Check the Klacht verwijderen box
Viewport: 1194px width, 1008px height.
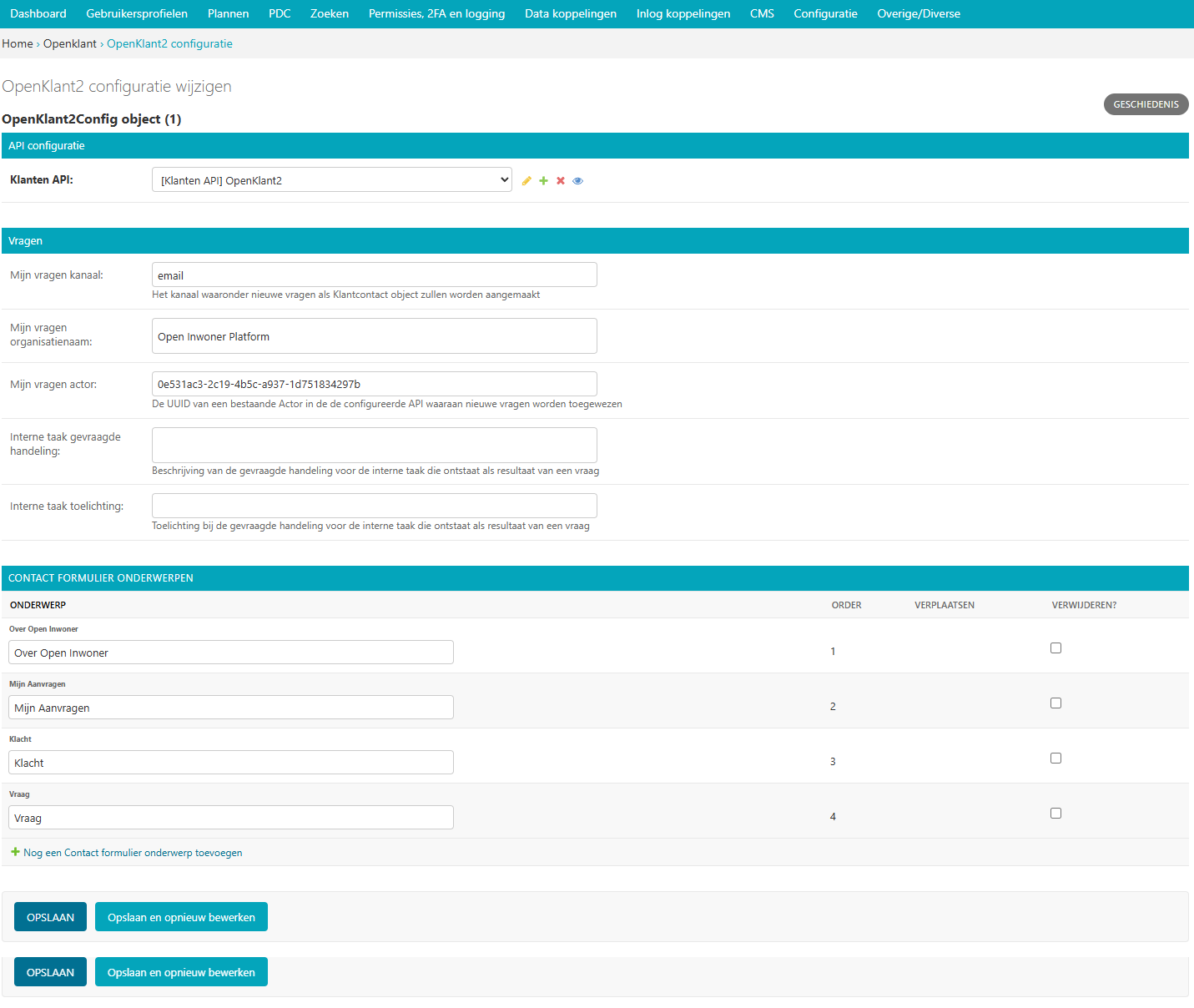click(x=1055, y=758)
